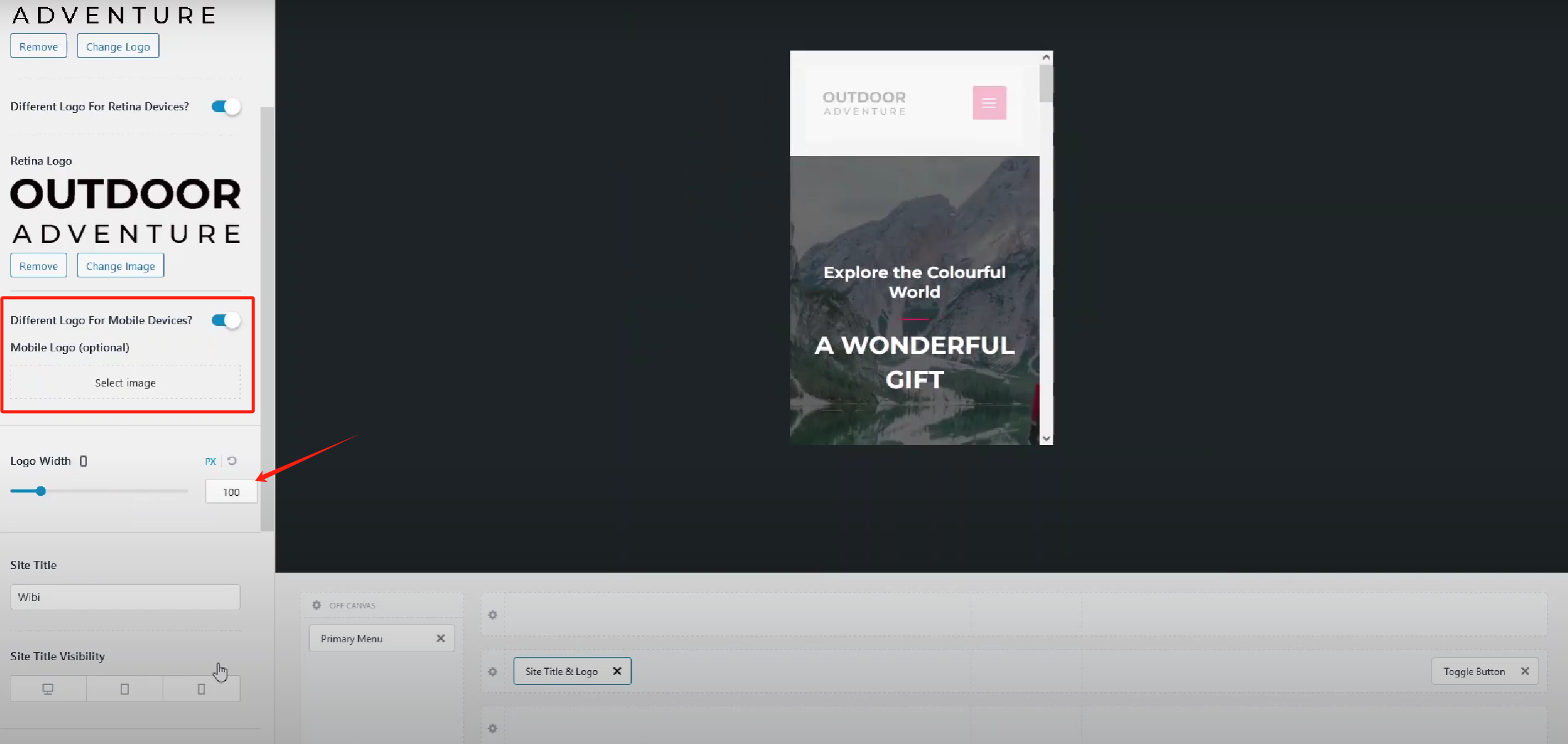Remove Toggle Button item via X

coord(1524,671)
